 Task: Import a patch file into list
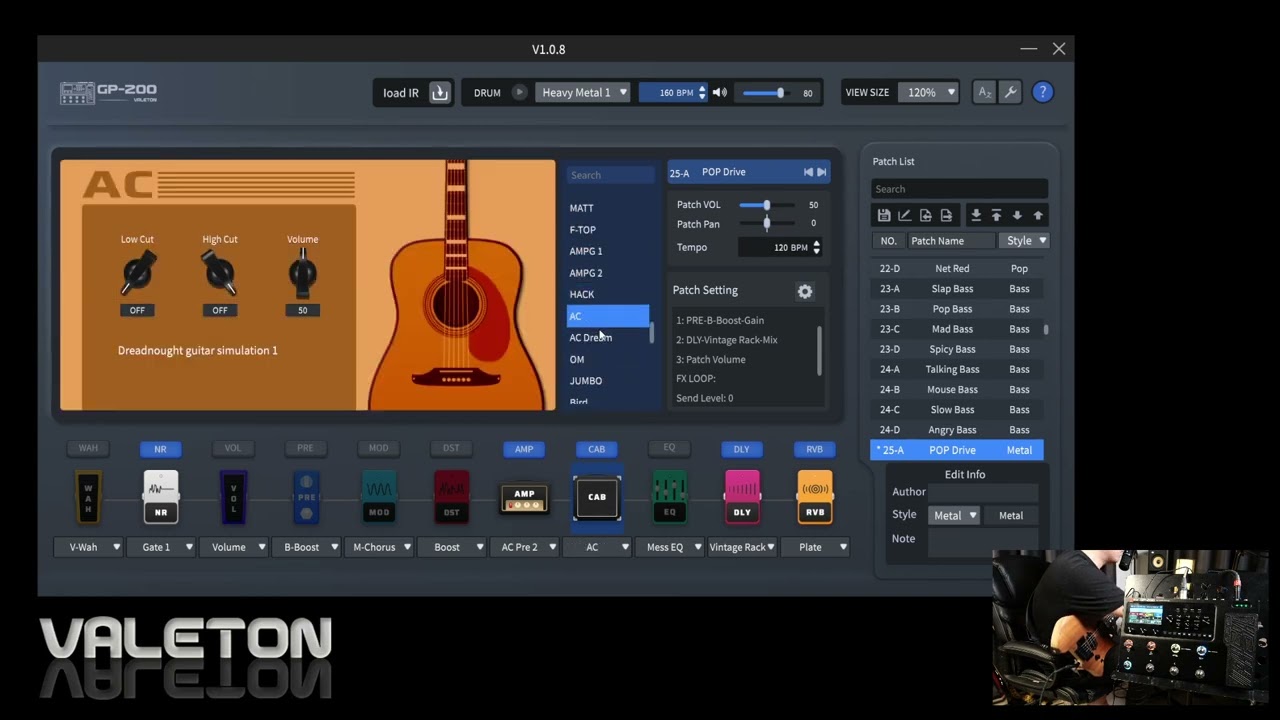click(926, 215)
